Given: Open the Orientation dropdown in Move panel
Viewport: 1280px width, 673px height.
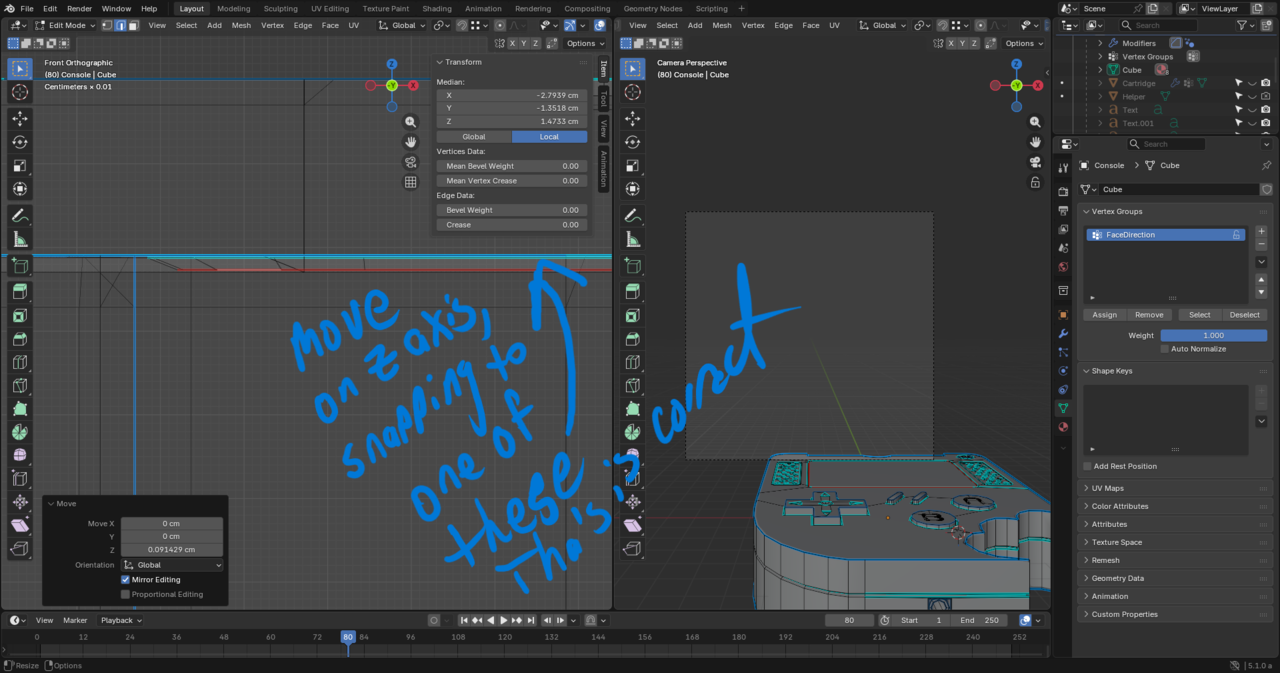Looking at the screenshot, I should point(172,565).
